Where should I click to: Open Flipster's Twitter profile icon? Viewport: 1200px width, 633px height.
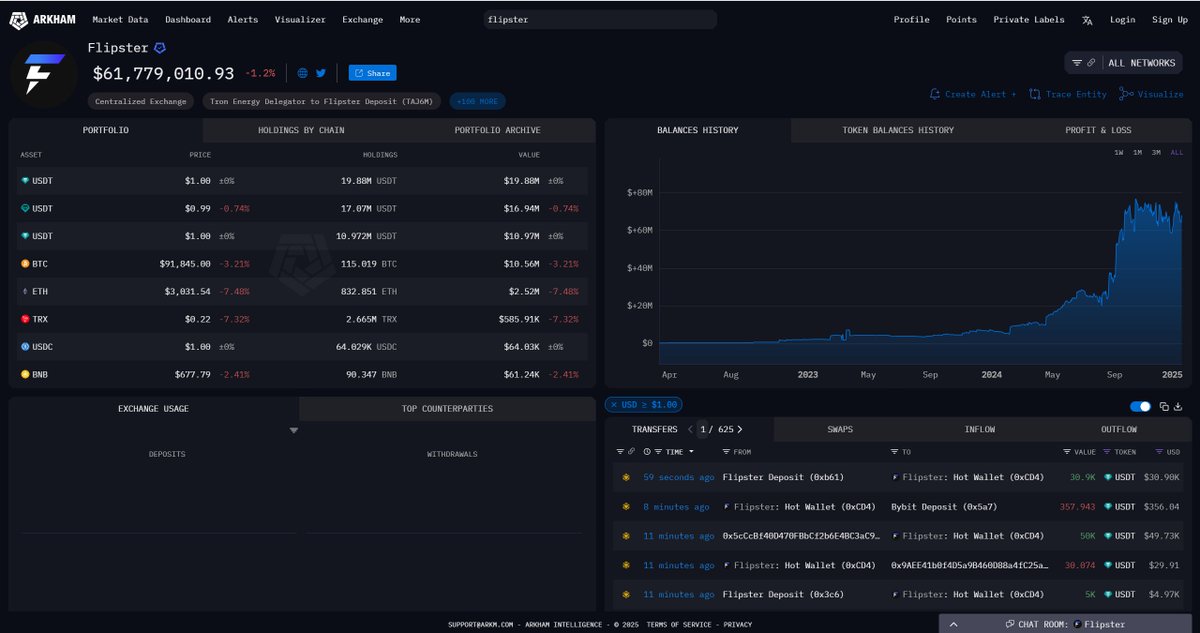321,73
